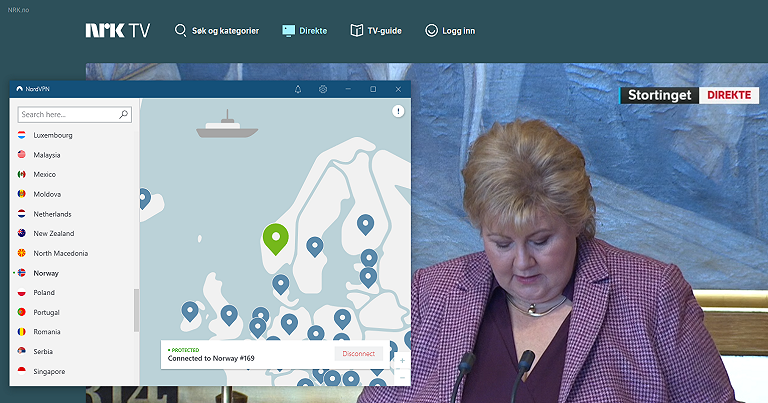The height and width of the screenshot is (403, 768).
Task: Click the Malaysia flag icon
Action: coord(22,154)
